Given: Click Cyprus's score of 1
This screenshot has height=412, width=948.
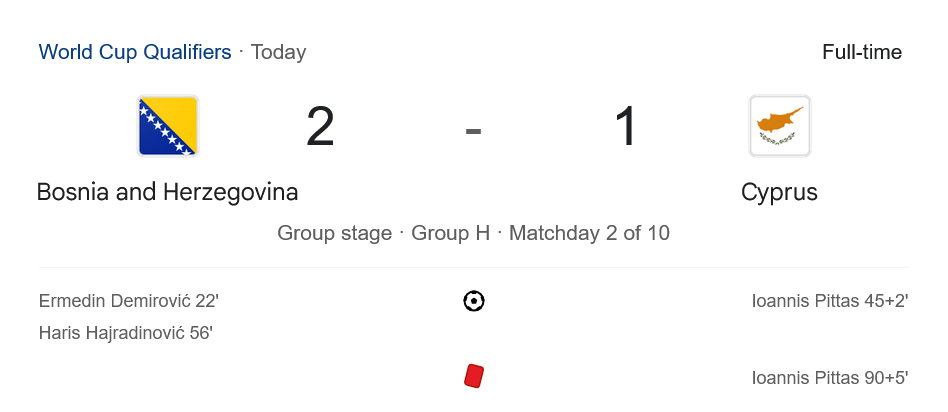Looking at the screenshot, I should tap(626, 127).
